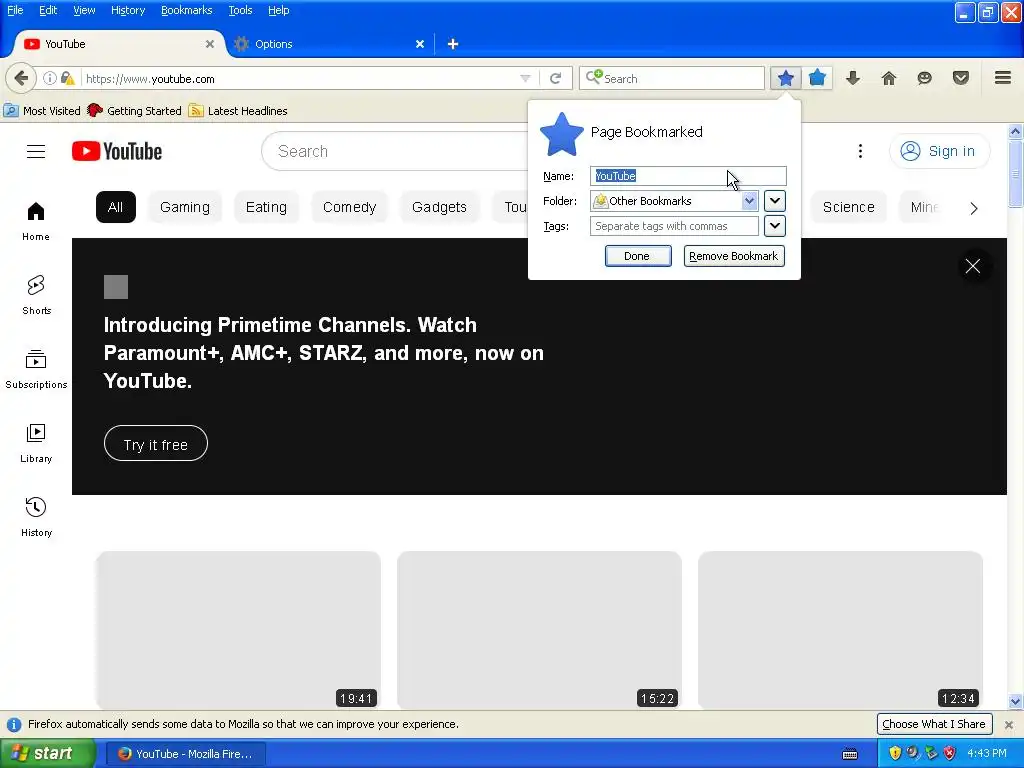1024x768 pixels.
Task: Click the blue bookmark star icon in toolbar
Action: click(x=786, y=78)
